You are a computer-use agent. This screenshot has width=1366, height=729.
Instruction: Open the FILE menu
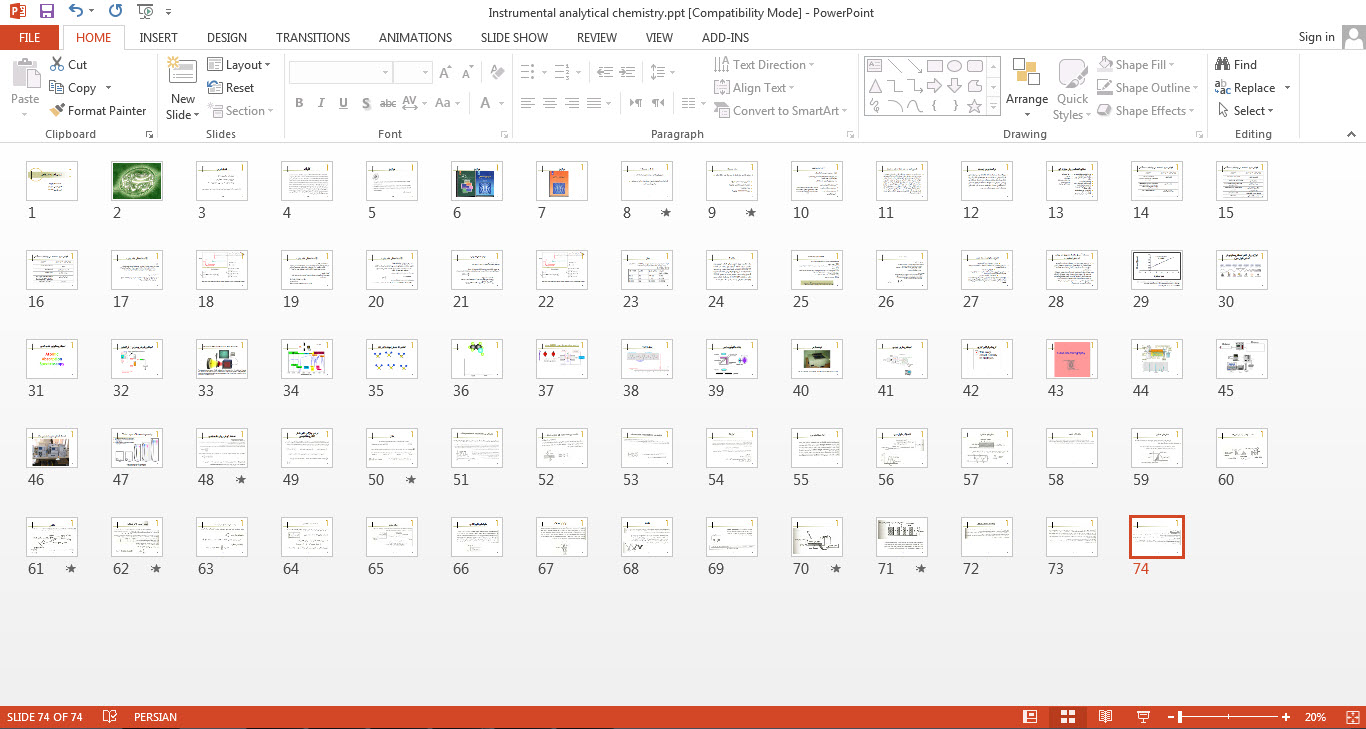pos(30,38)
